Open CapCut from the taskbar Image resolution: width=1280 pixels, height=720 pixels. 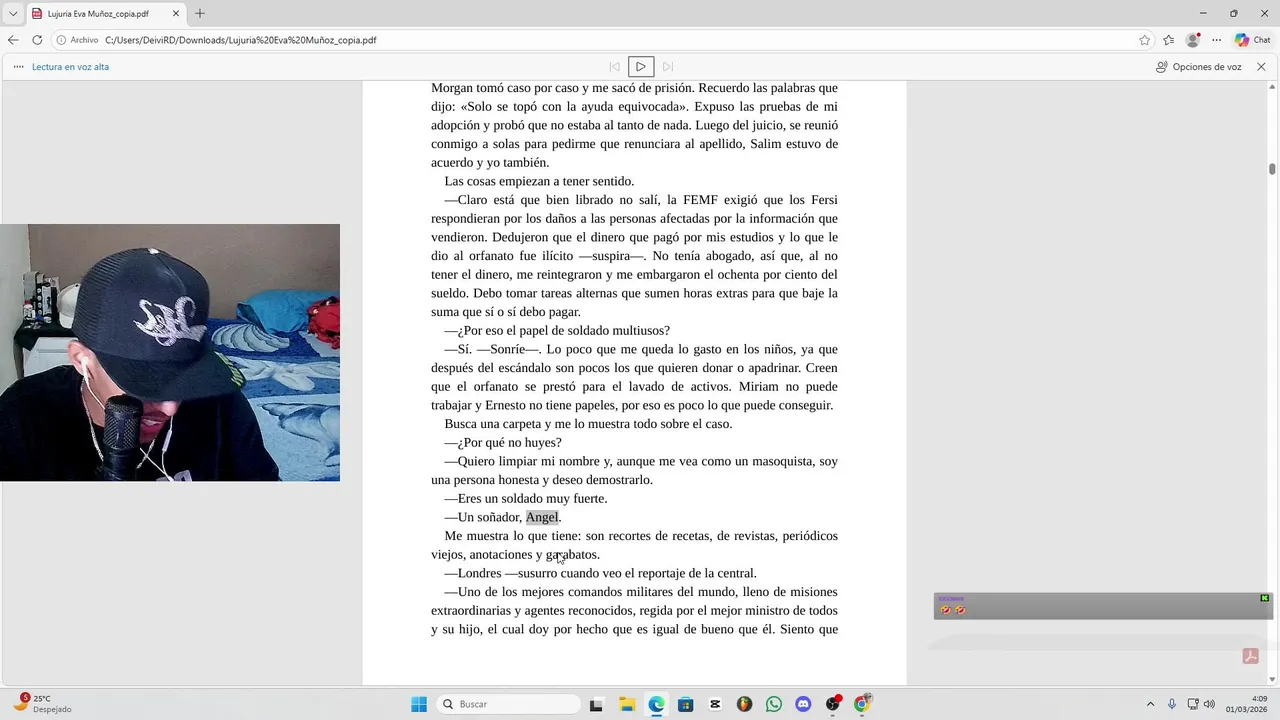click(715, 704)
